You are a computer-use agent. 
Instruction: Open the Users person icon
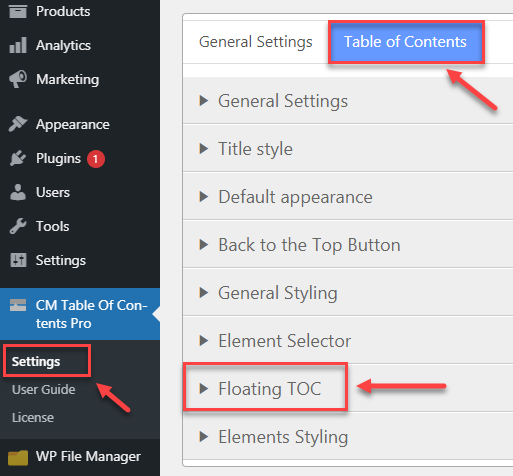(18, 192)
